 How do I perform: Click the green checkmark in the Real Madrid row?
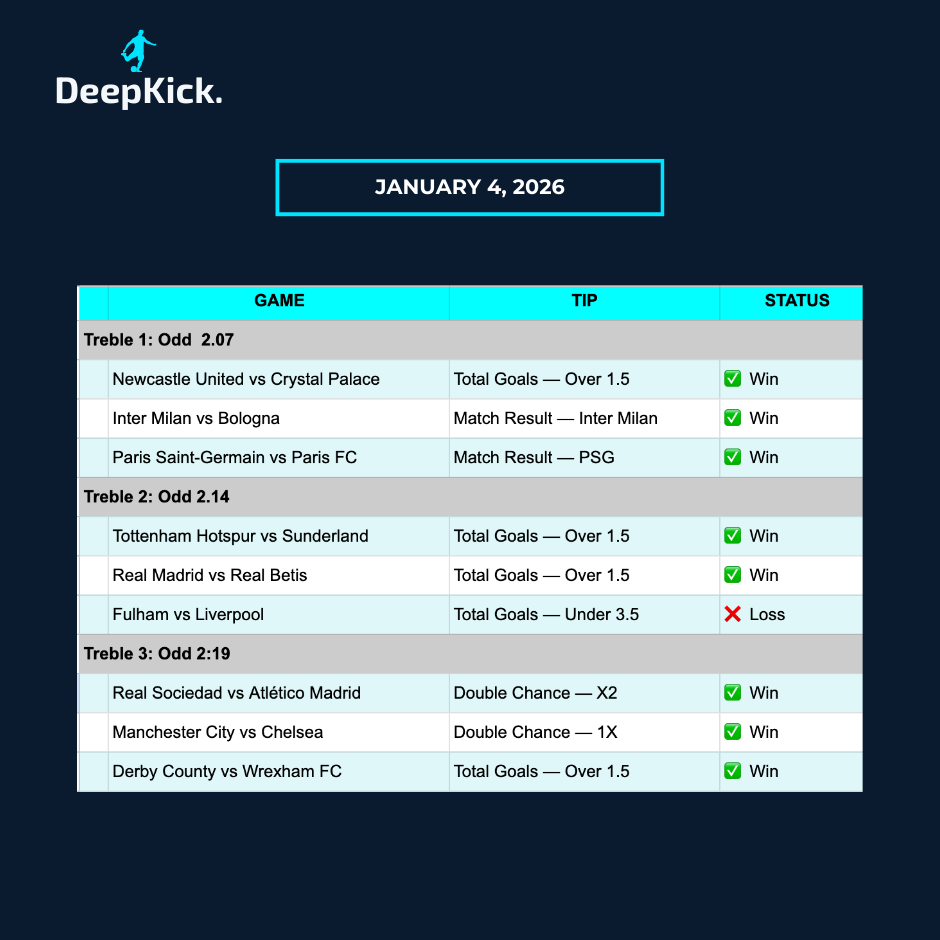(733, 575)
